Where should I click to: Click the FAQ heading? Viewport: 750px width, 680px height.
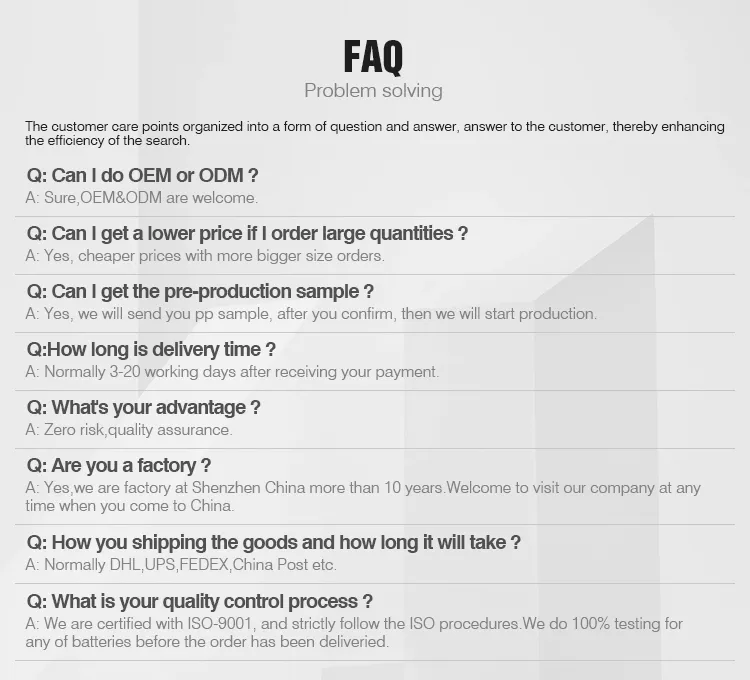[x=373, y=57]
